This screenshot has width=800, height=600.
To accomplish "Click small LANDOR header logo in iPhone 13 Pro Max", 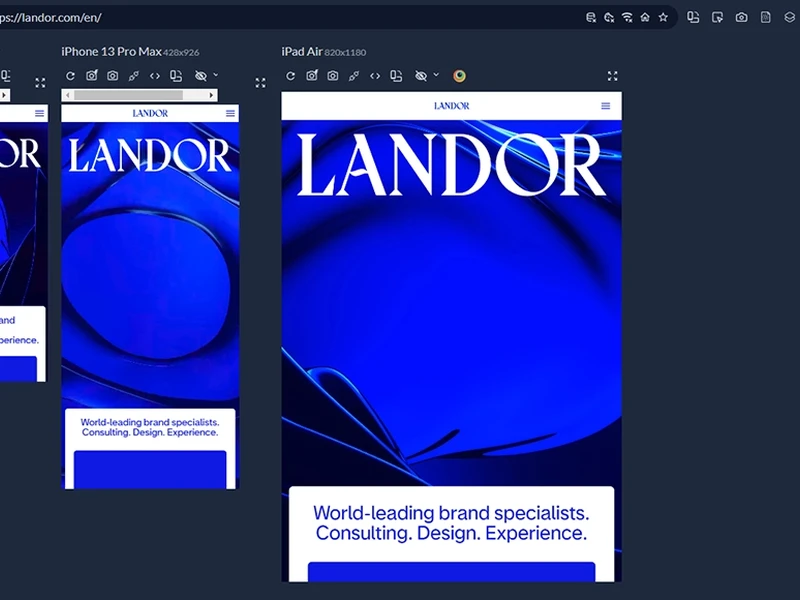I will coord(150,113).
